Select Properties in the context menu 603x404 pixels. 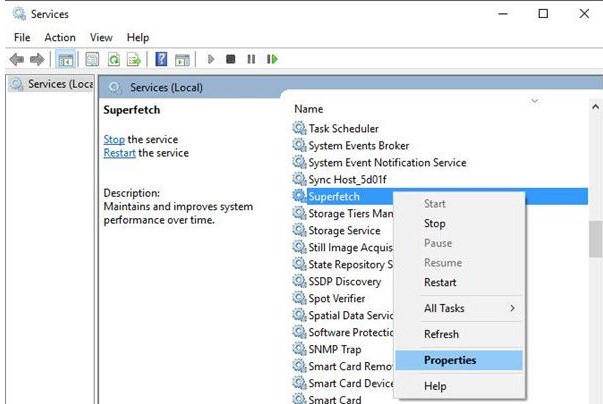(x=459, y=360)
